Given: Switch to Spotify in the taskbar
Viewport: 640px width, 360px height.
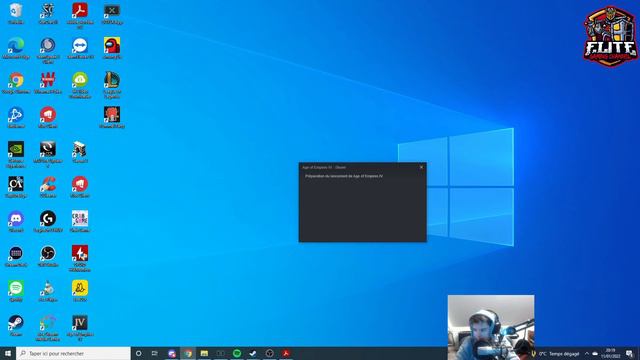Looking at the screenshot, I should 237,353.
